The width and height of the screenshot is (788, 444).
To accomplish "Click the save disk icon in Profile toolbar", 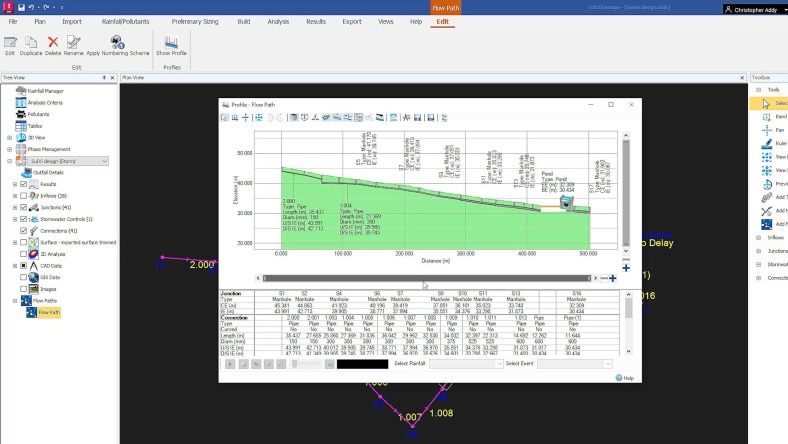I will pos(418,118).
